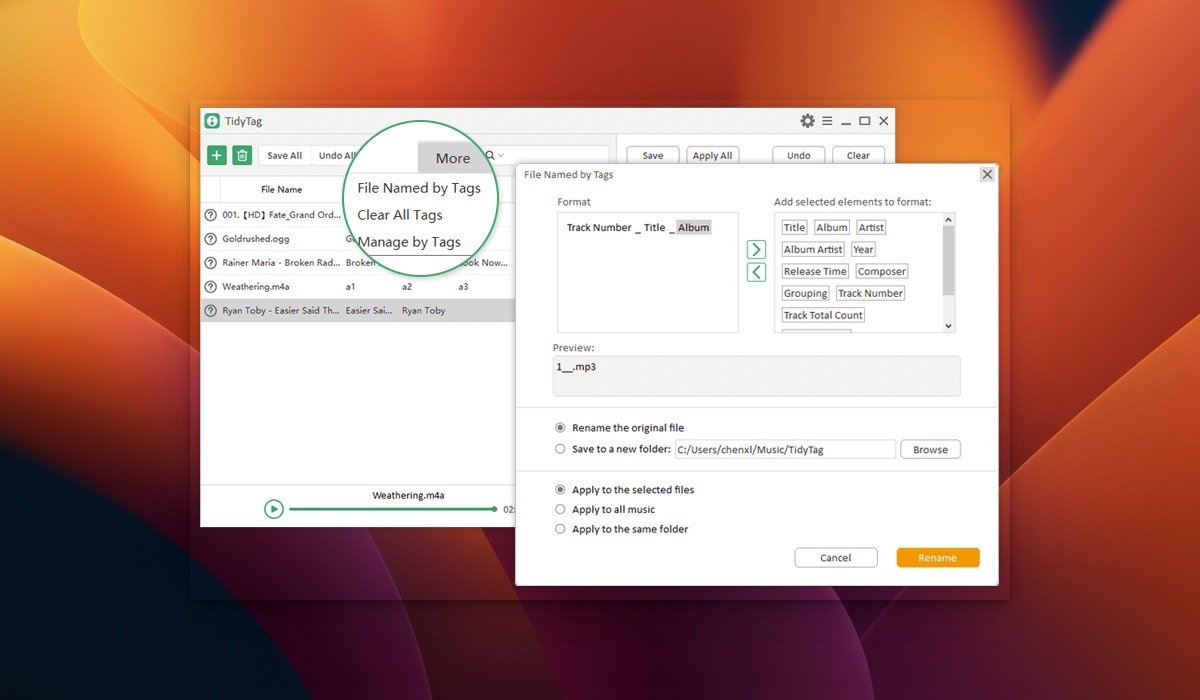Select 'Save to a new folder' radio button
Image resolution: width=1200 pixels, height=700 pixels.
click(x=560, y=449)
